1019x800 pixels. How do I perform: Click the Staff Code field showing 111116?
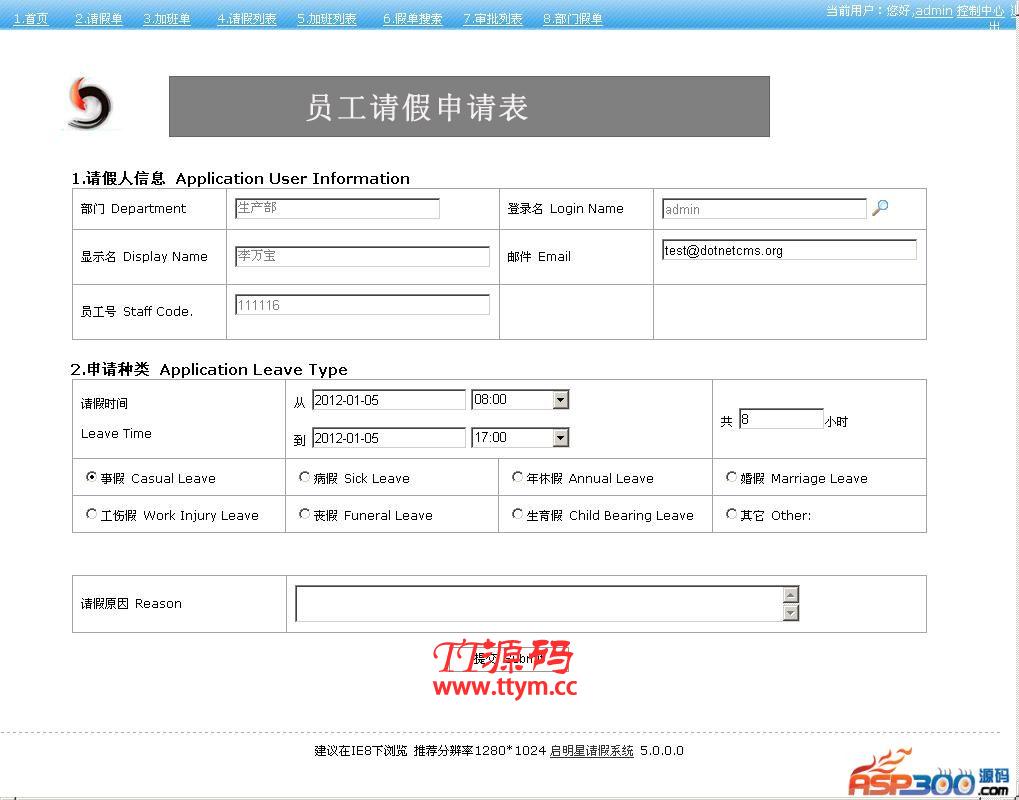click(362, 305)
